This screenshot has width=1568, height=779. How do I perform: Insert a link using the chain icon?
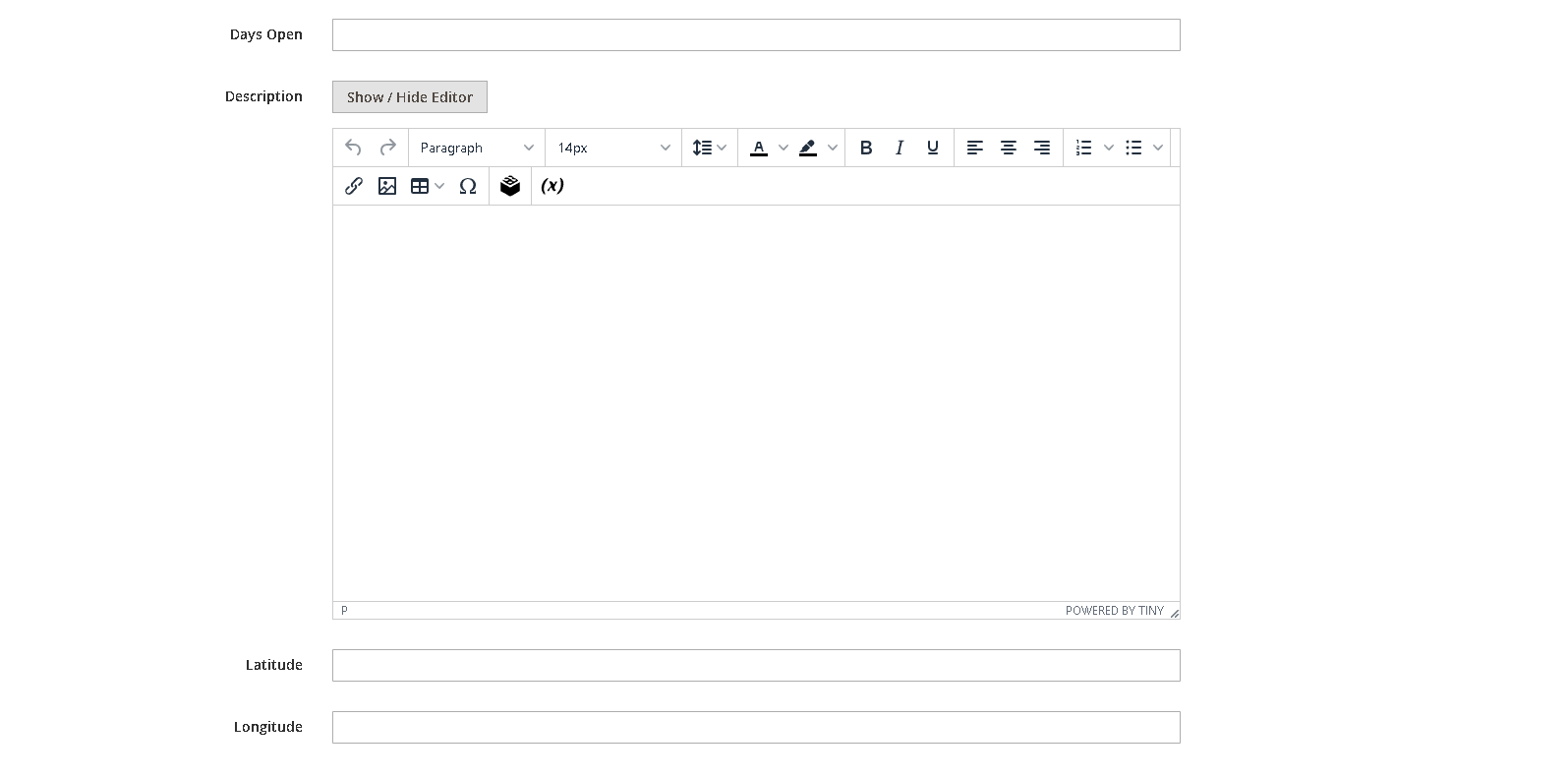[x=354, y=186]
